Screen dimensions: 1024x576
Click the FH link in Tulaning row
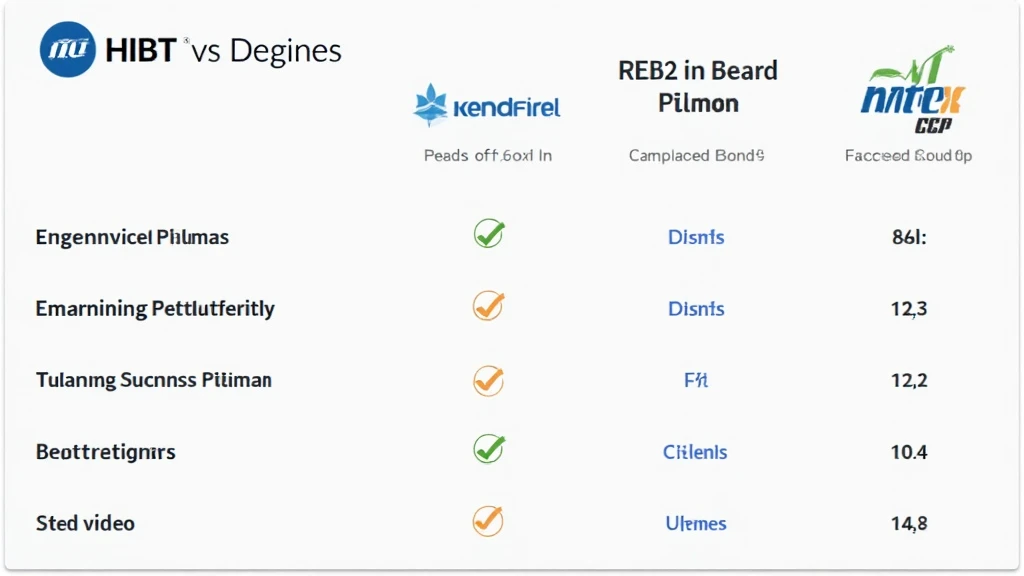(x=696, y=380)
